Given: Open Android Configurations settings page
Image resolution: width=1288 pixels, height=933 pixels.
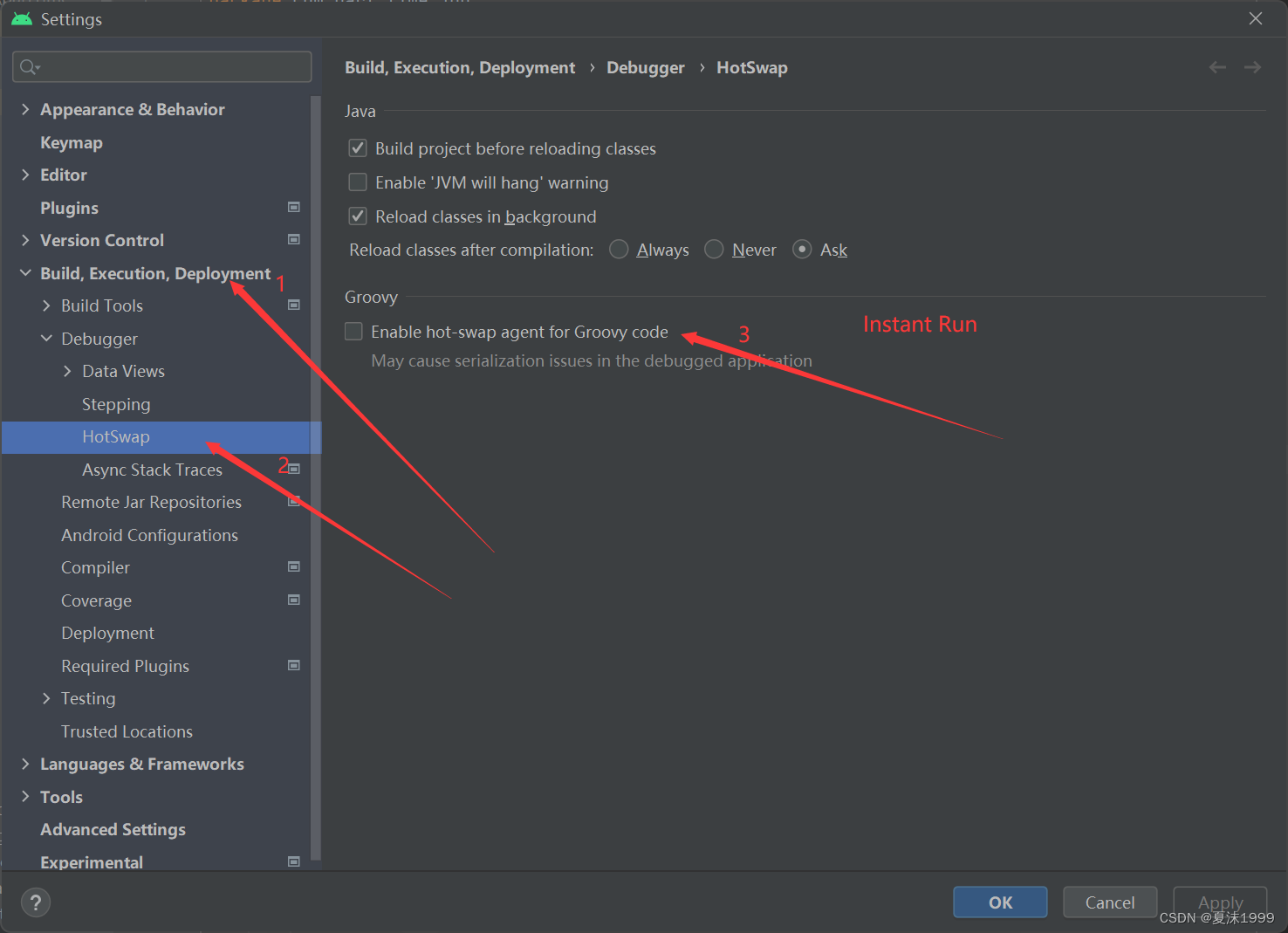Looking at the screenshot, I should [x=149, y=534].
